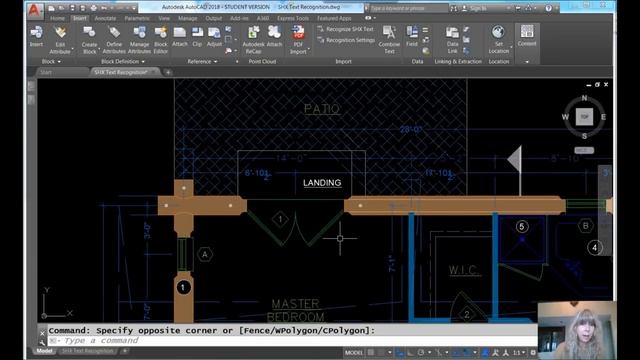Toggle ortho mode in status bar
The height and width of the screenshot is (360, 640).
click(x=410, y=352)
